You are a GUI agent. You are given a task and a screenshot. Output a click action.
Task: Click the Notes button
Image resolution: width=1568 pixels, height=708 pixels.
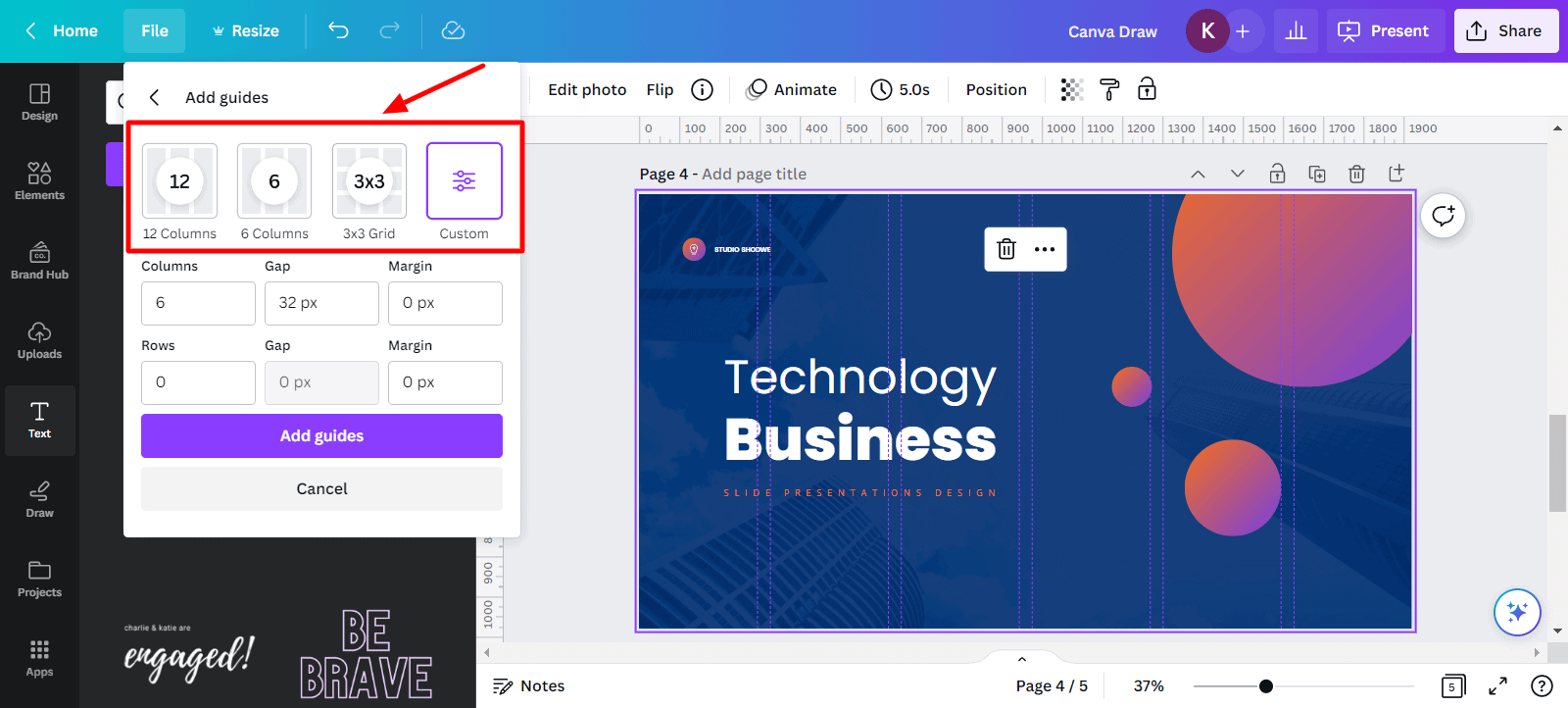coord(529,685)
